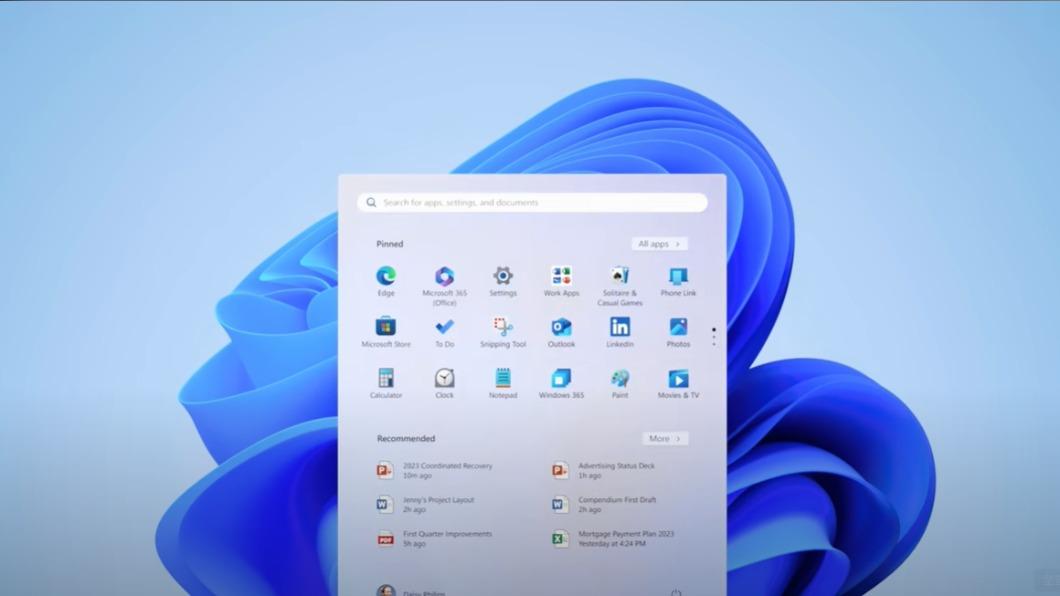The height and width of the screenshot is (596, 1060).
Task: Open Mortgage Payment Plan 2023 spreadsheet
Action: click(x=615, y=539)
